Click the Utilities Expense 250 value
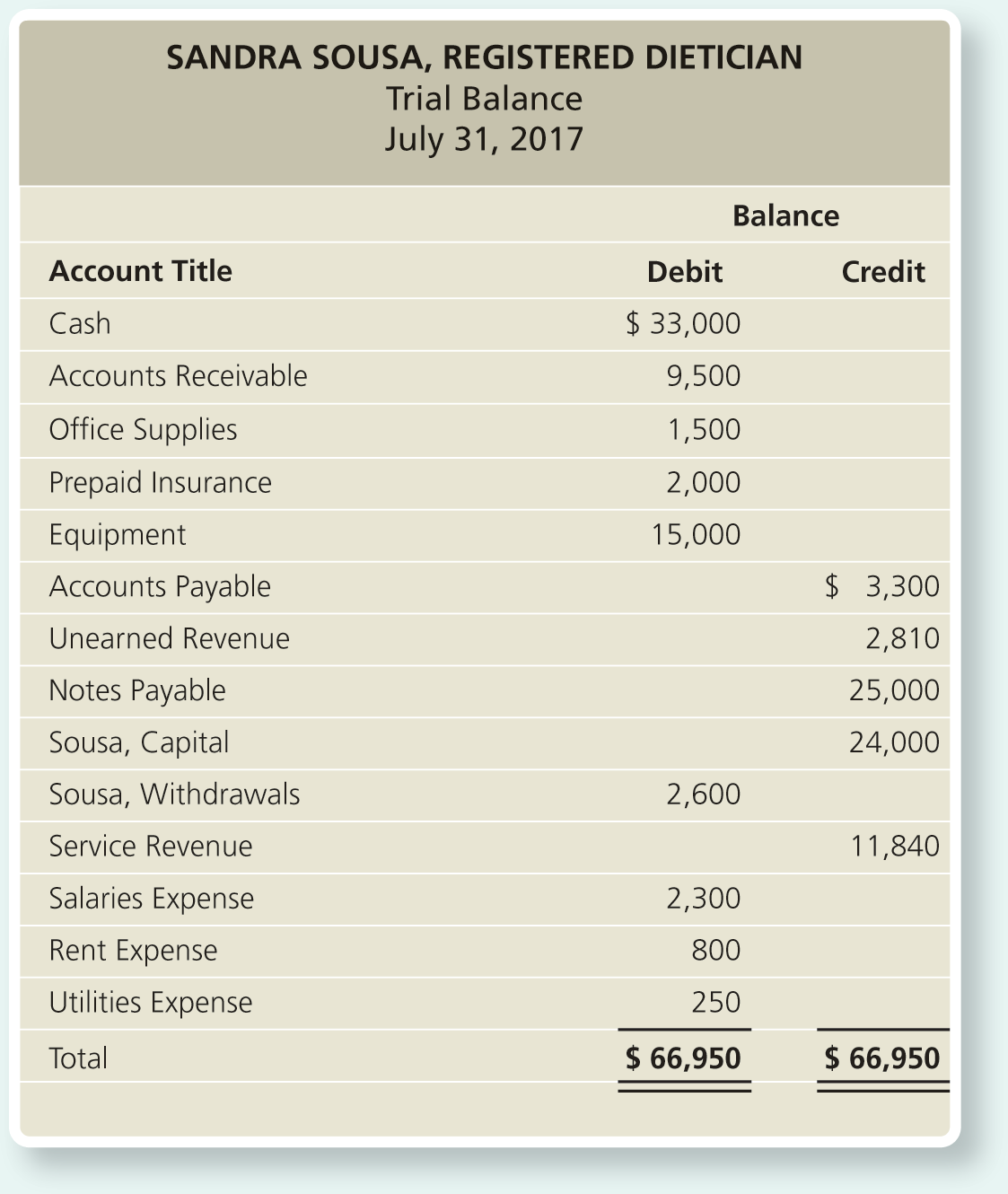This screenshot has width=1008, height=1194. [716, 1002]
